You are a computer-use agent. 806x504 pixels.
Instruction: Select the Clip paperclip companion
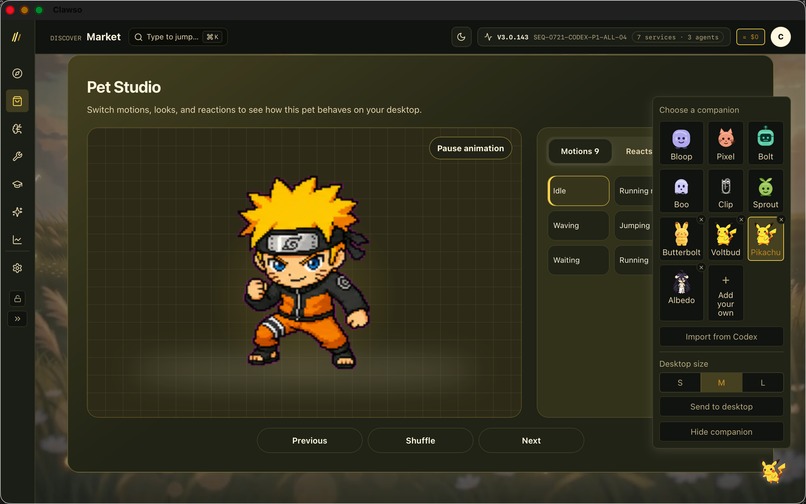[725, 191]
